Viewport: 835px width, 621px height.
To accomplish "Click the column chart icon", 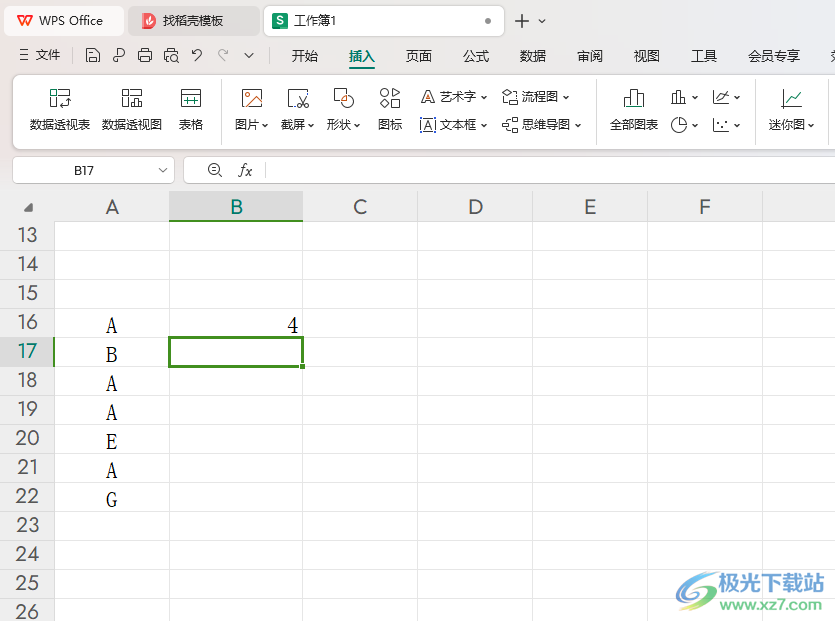I will point(678,97).
